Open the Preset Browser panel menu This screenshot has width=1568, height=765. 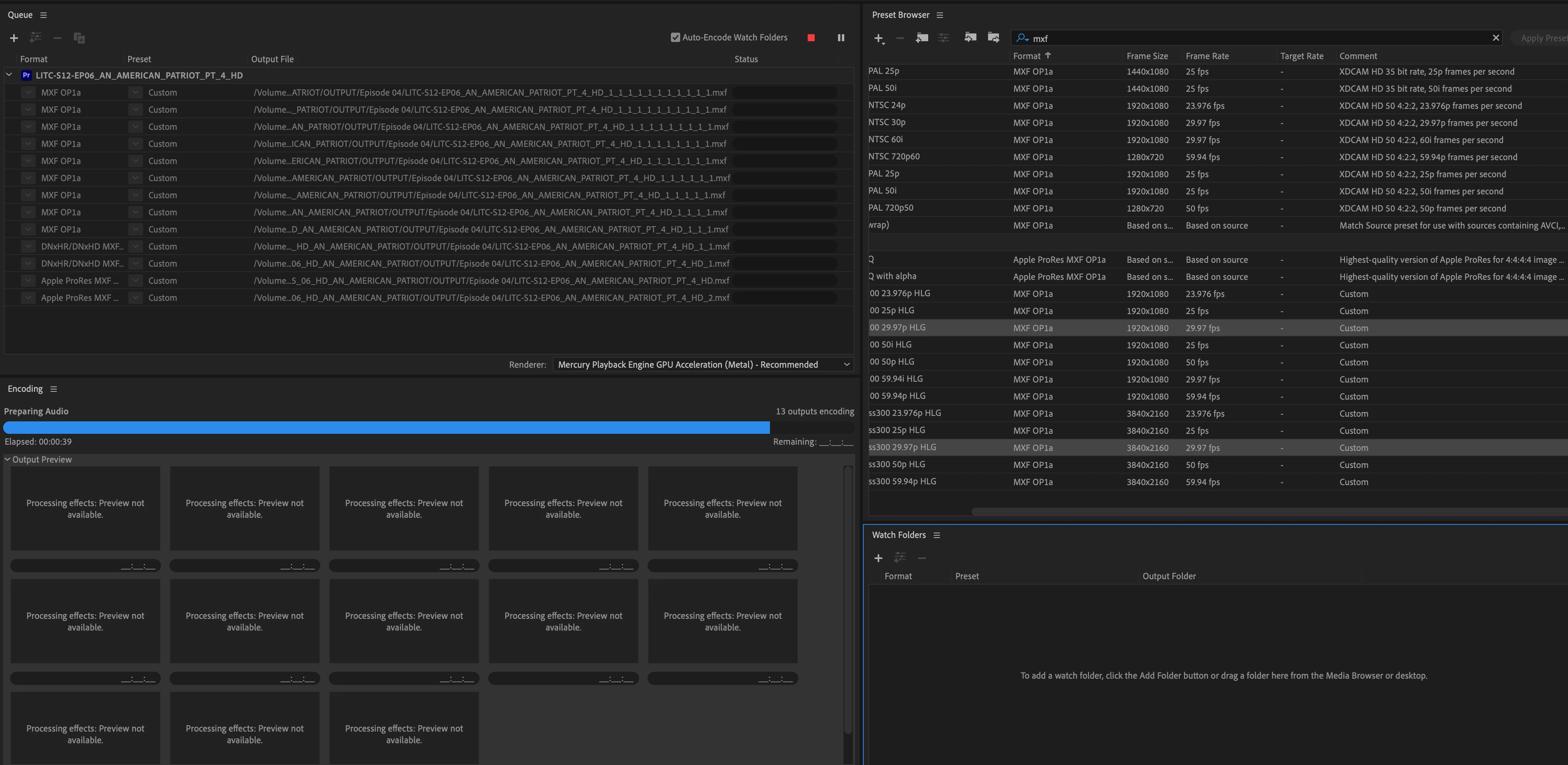[x=939, y=15]
